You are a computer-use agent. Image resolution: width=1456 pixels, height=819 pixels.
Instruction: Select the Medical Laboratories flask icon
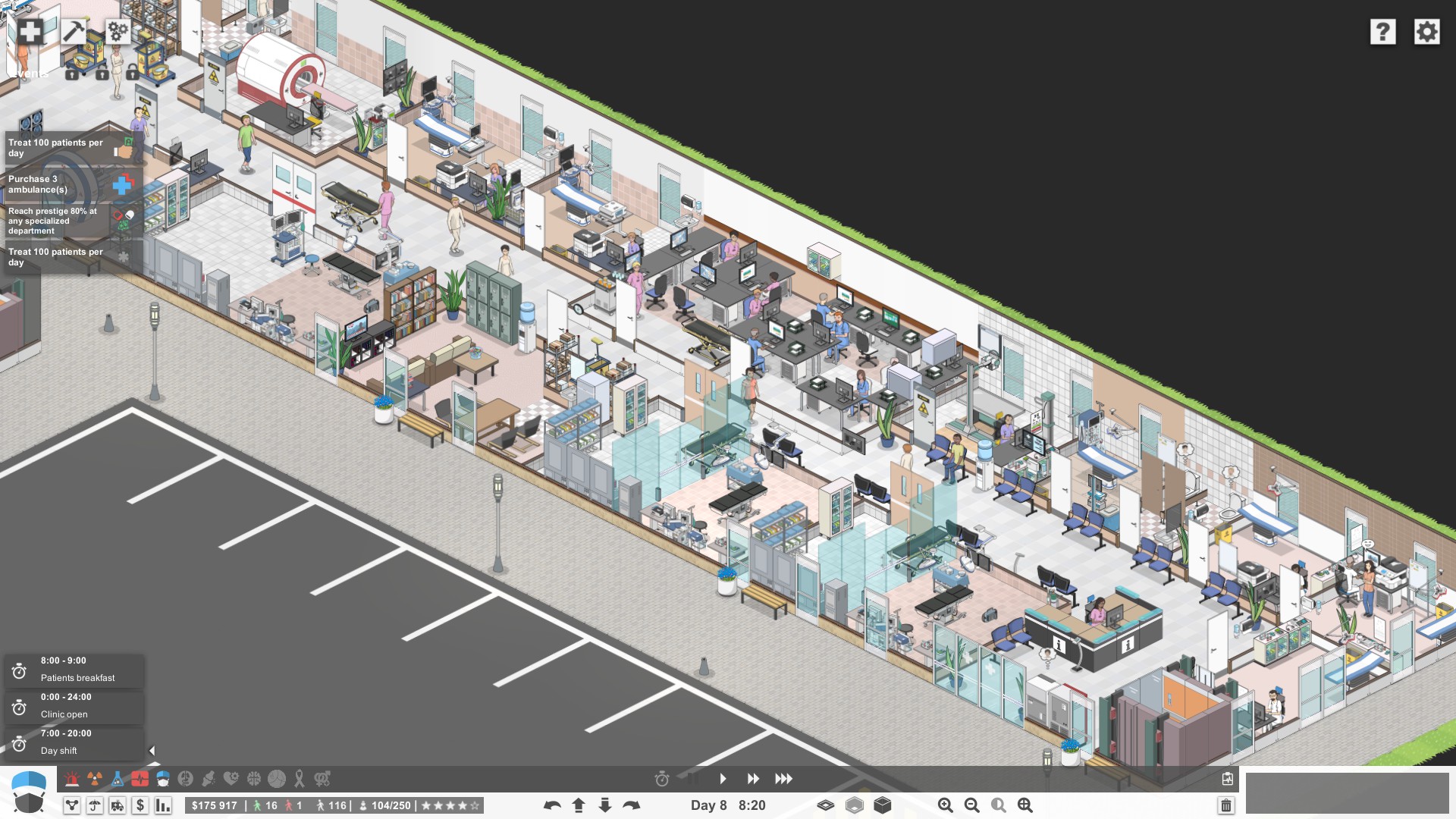coord(118,779)
